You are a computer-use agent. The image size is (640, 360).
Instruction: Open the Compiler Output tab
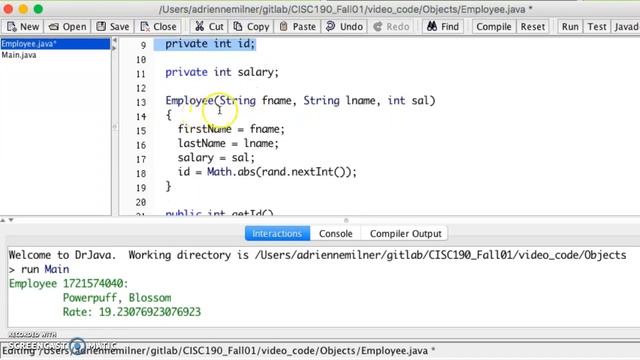(x=405, y=233)
